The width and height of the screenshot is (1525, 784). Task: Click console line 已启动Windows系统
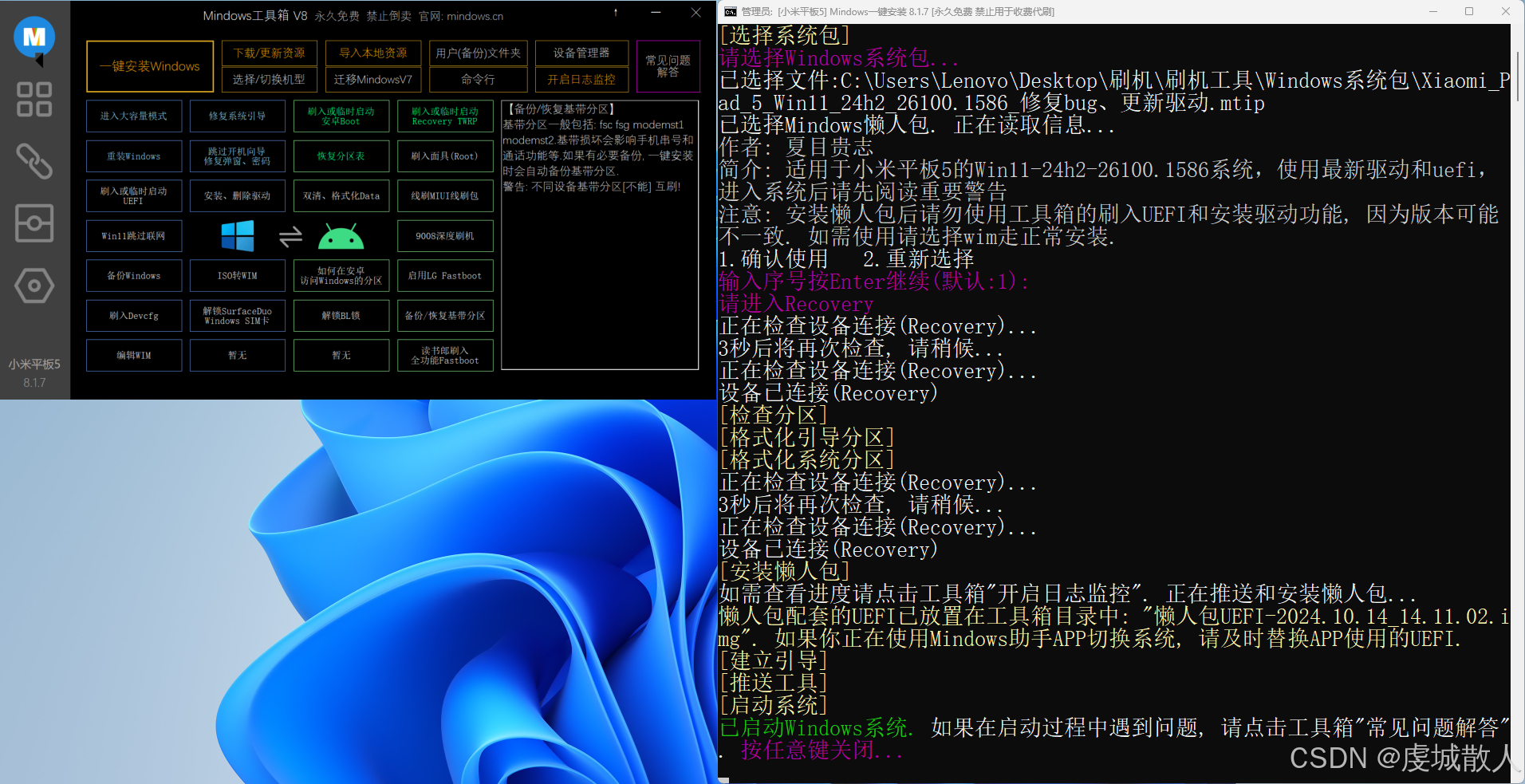[x=815, y=727]
